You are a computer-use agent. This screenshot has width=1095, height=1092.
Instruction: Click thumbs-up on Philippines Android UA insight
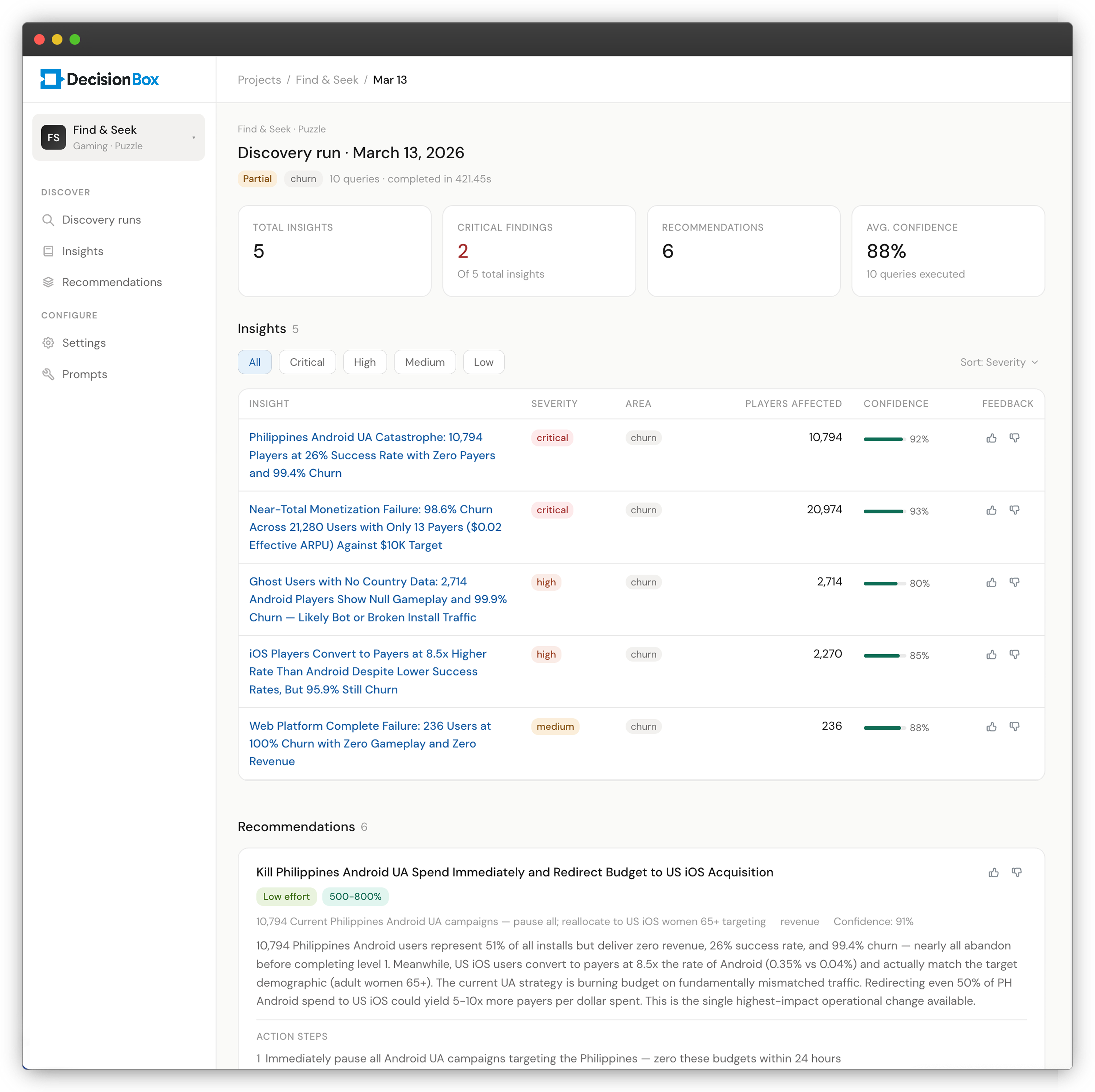coord(991,438)
